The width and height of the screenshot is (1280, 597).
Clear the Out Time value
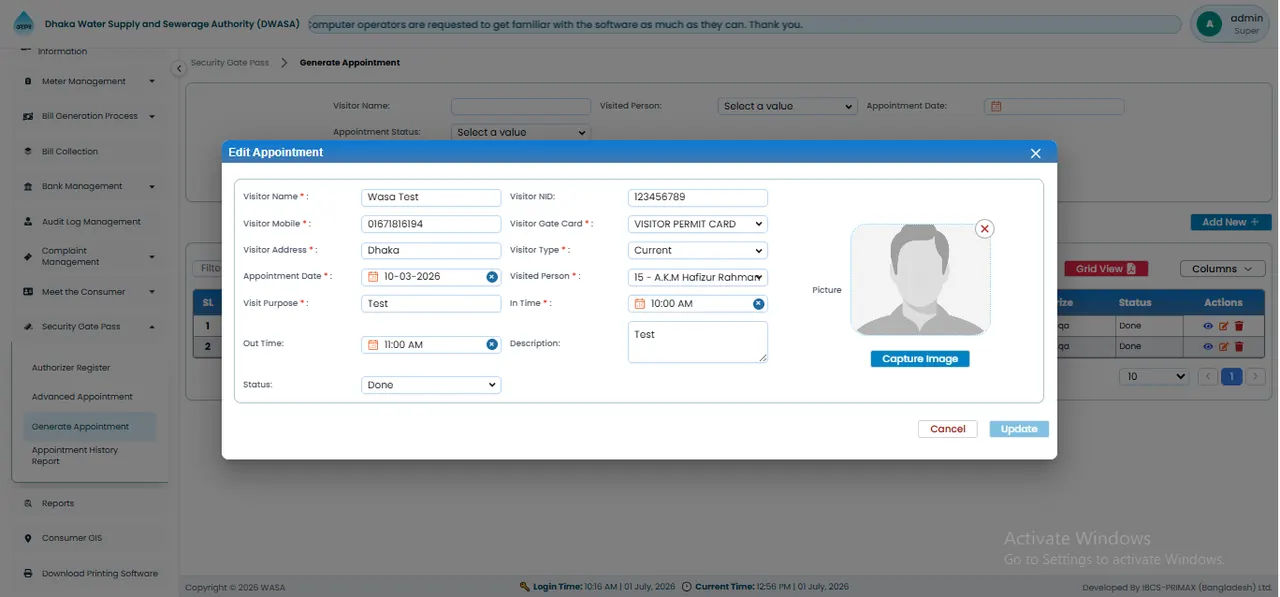coord(492,344)
